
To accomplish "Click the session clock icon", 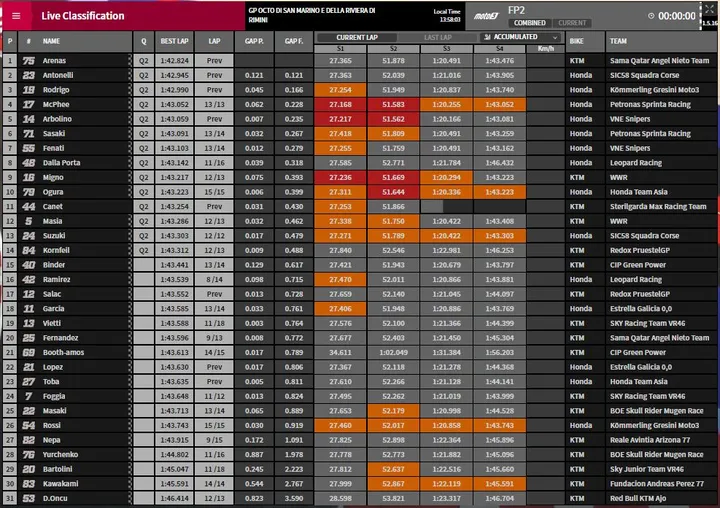I will click(x=651, y=16).
